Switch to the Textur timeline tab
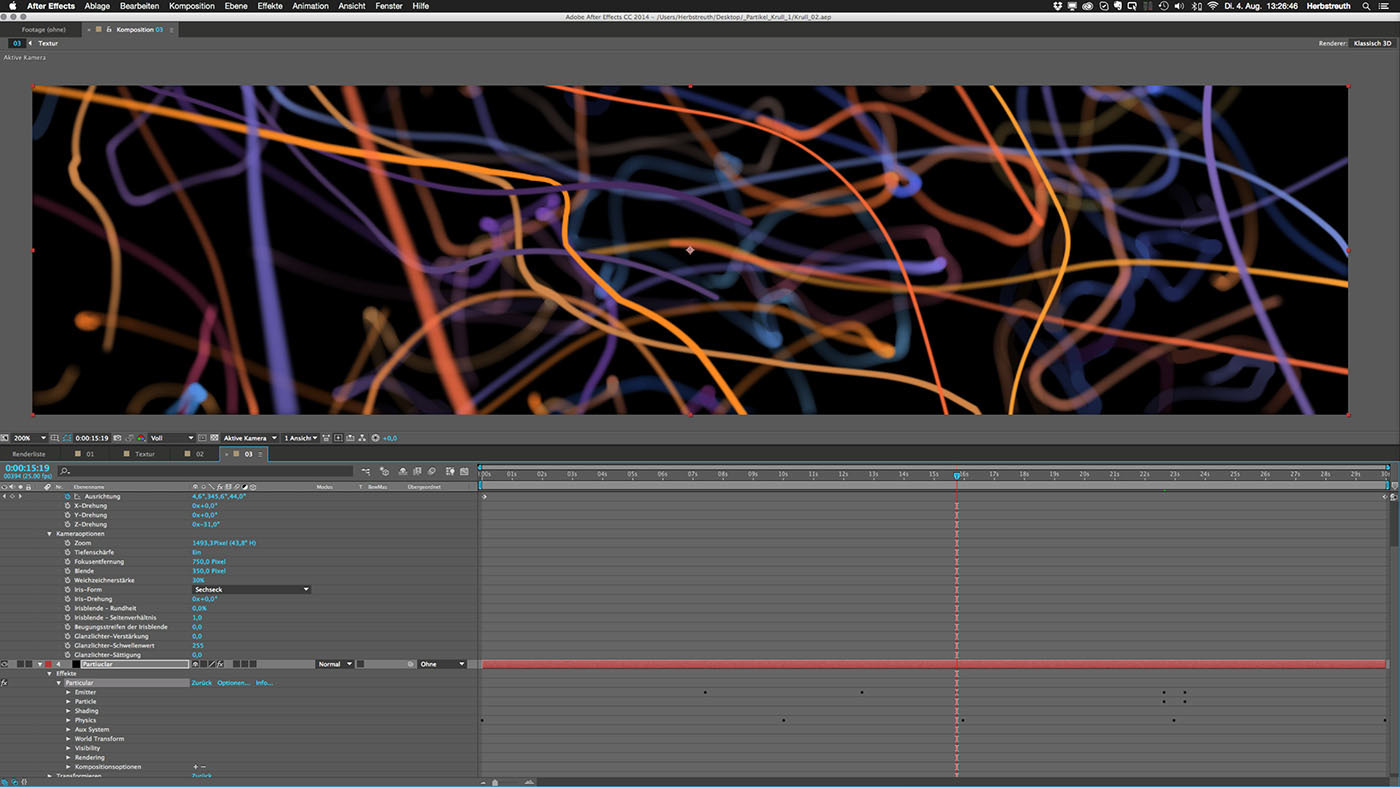 coord(145,454)
